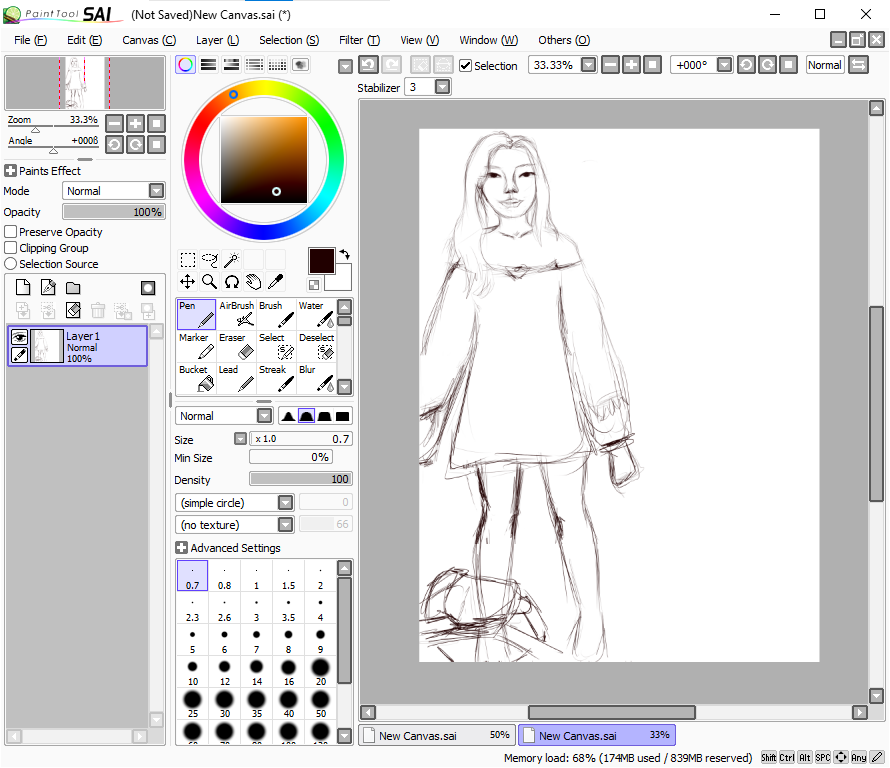The width and height of the screenshot is (890, 768).
Task: Open the Filter menu
Action: (359, 40)
